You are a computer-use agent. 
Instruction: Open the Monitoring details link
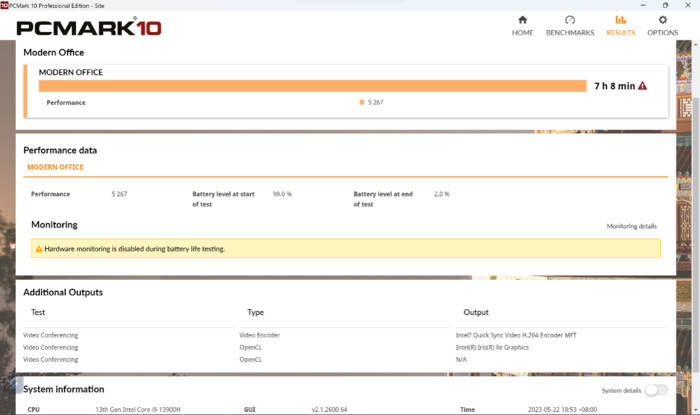(x=631, y=226)
